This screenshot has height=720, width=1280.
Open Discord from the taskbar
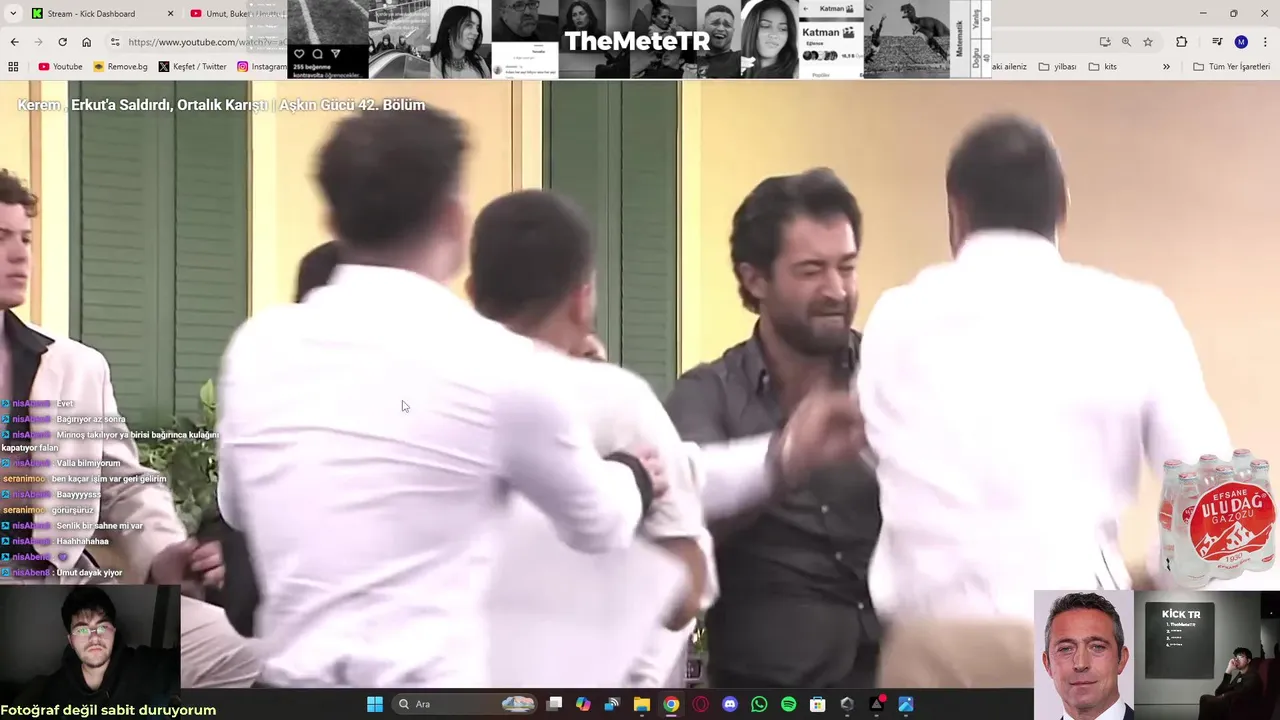tap(730, 704)
